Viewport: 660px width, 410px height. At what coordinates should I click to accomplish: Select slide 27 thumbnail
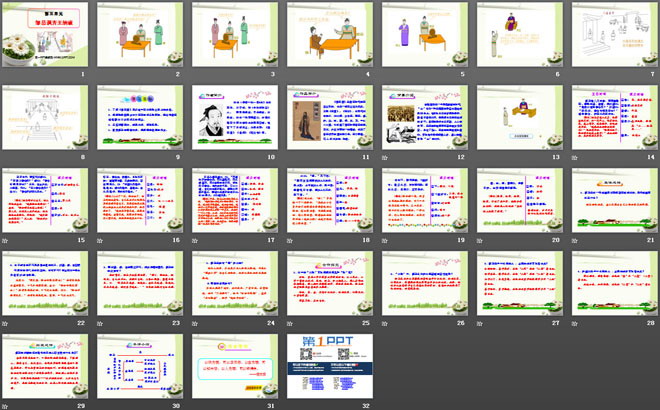pos(520,283)
